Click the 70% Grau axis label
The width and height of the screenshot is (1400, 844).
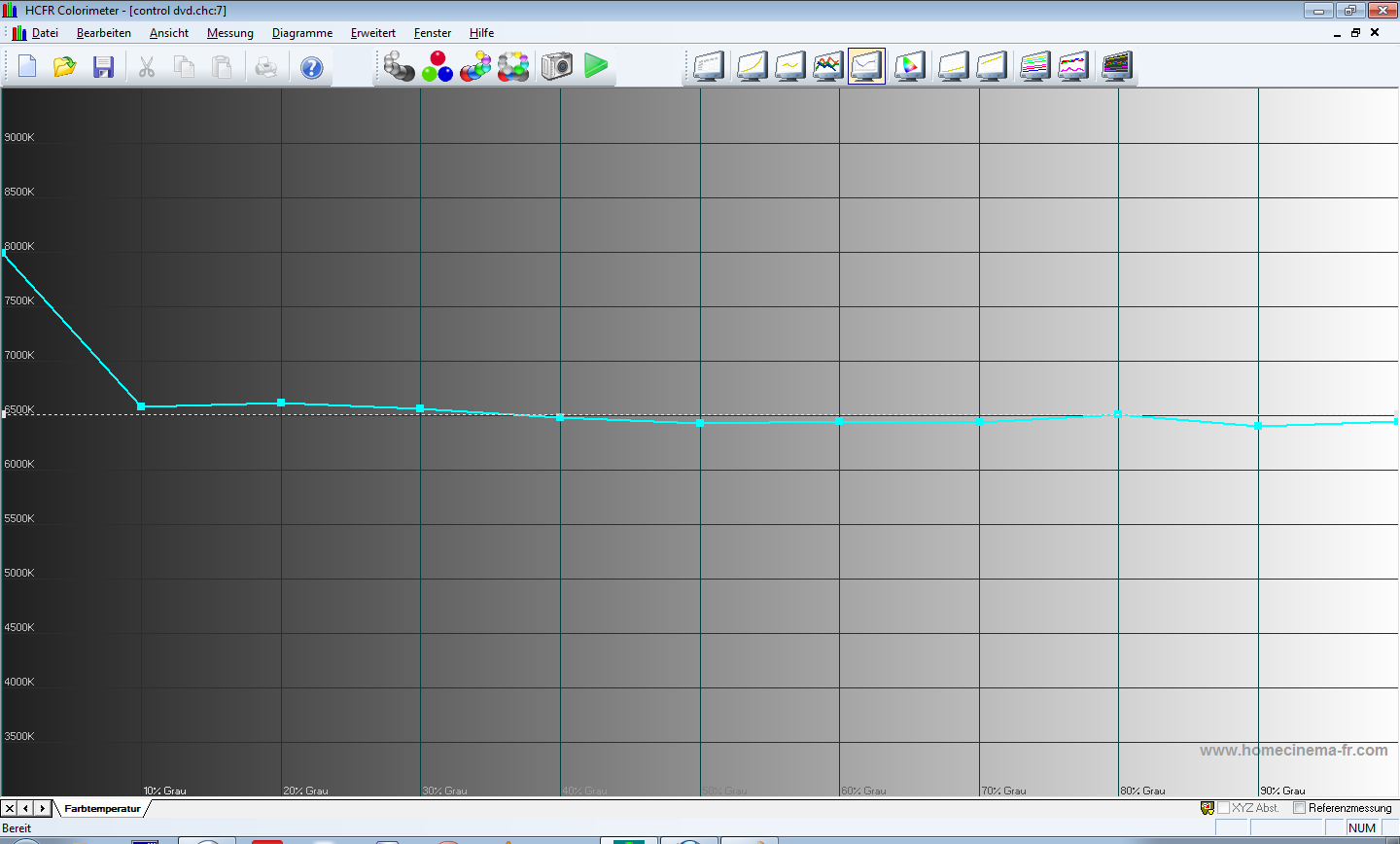1004,791
